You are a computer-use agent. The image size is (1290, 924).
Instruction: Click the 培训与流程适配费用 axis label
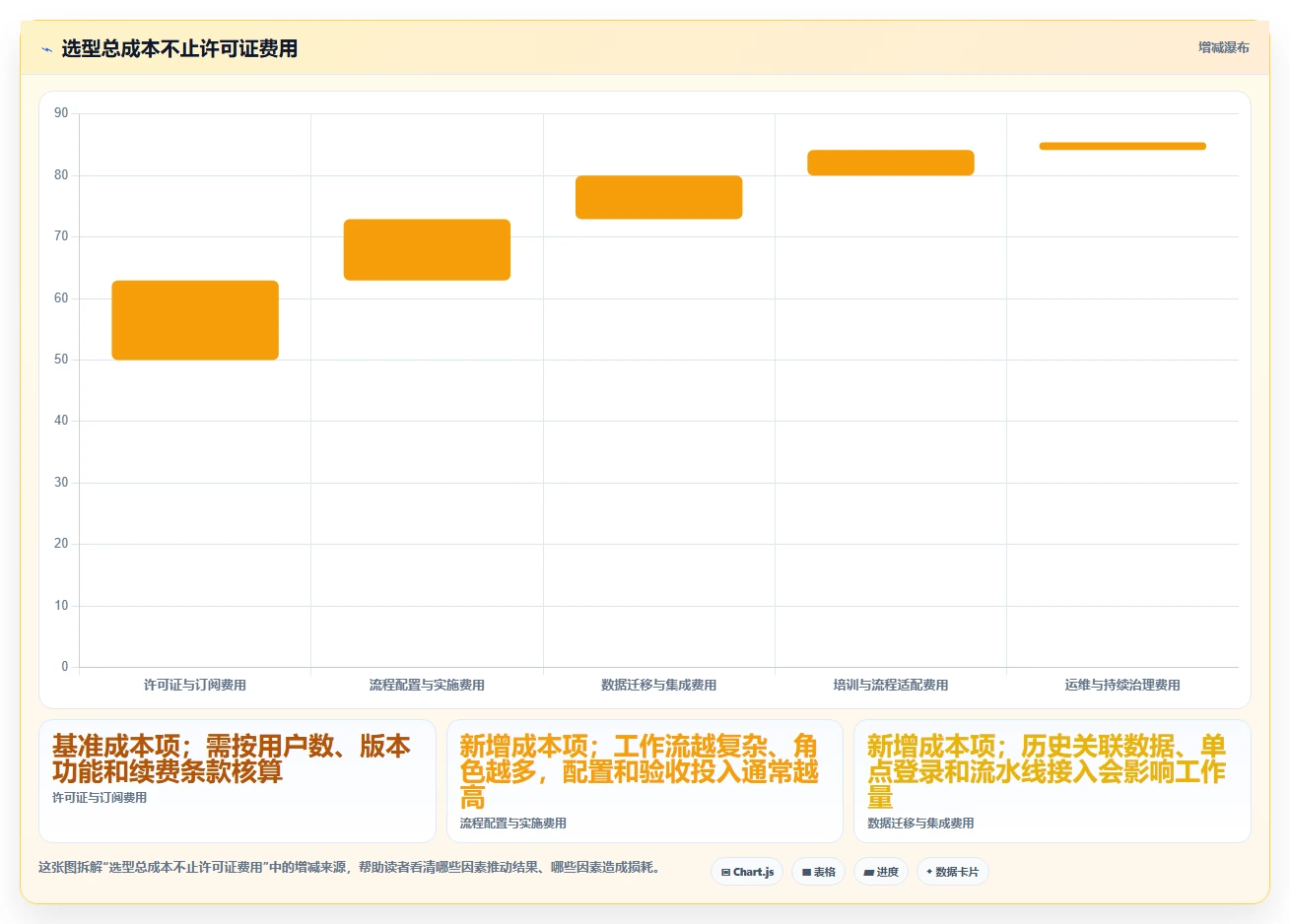tap(891, 685)
